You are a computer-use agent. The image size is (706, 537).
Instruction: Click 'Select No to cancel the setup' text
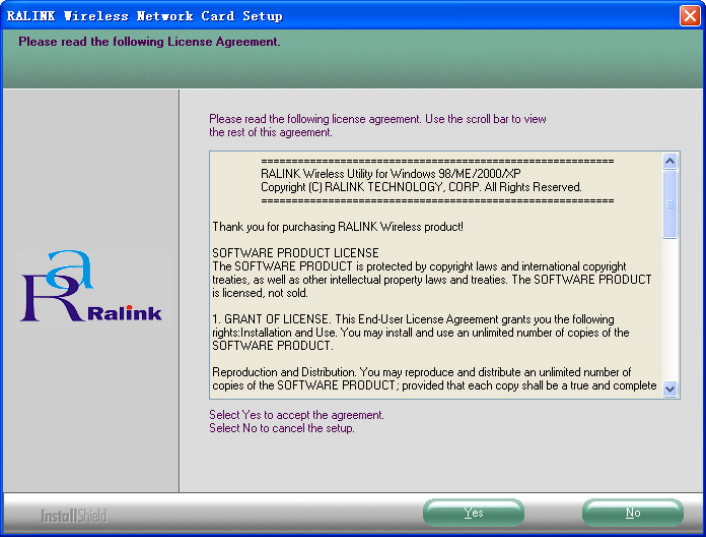click(281, 428)
